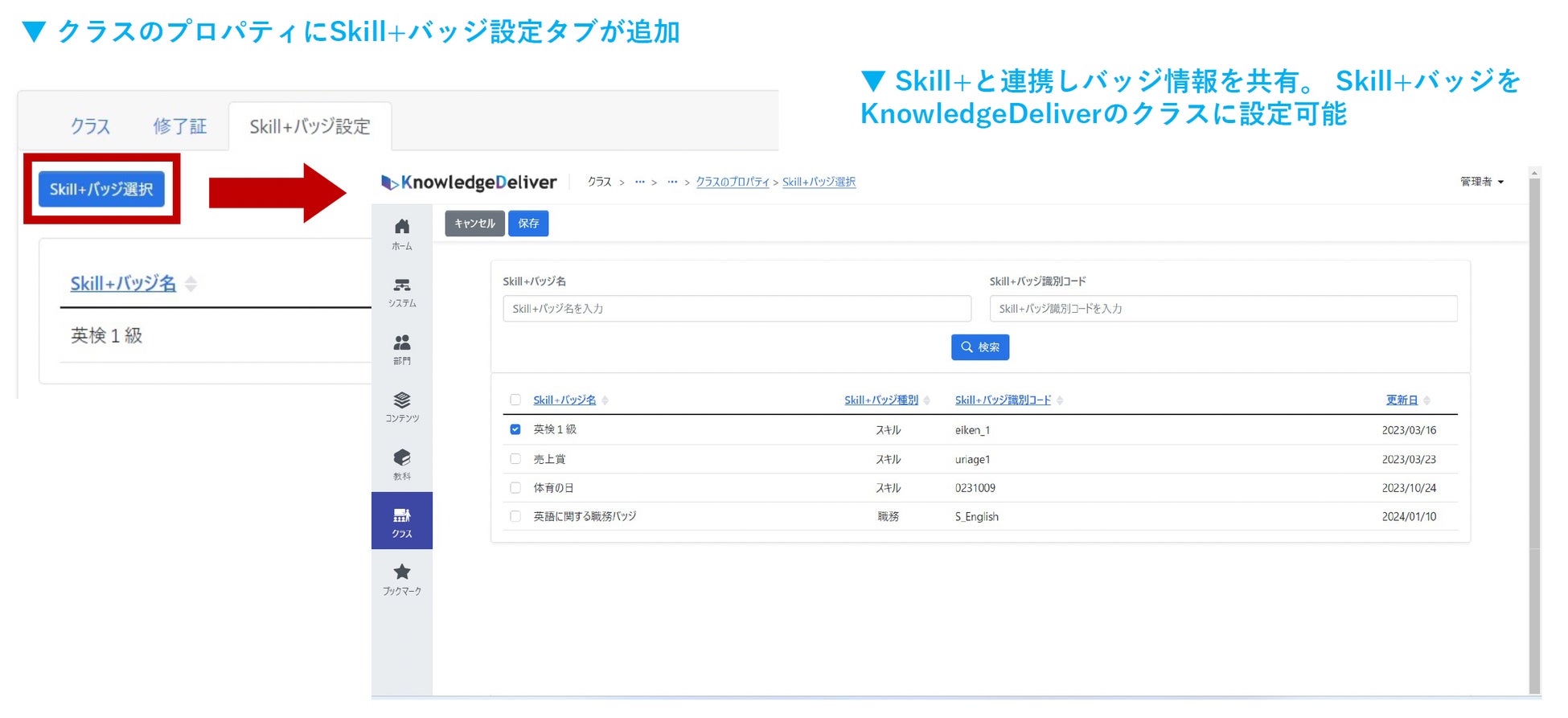
Task: Open the システム sidebar icon
Action: 402,292
